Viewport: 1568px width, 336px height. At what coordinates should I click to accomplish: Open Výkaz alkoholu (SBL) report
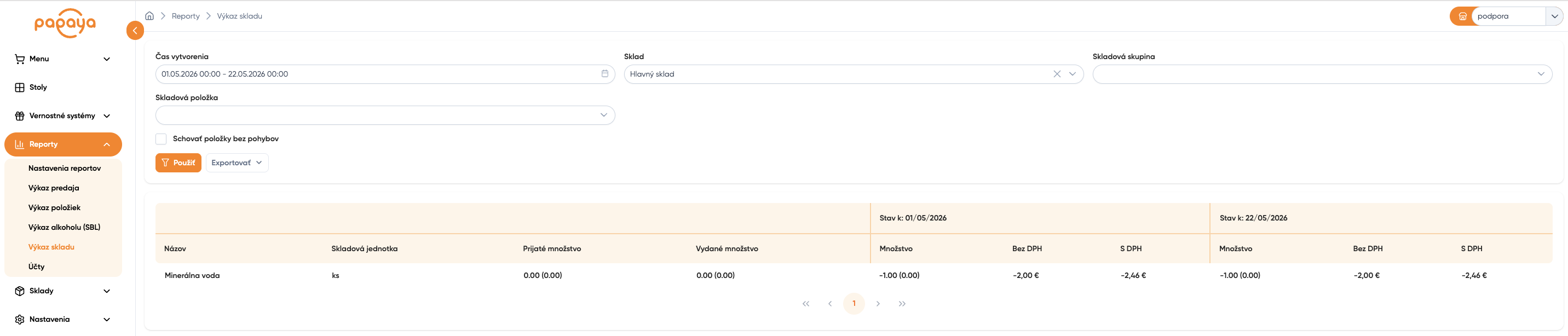64,227
